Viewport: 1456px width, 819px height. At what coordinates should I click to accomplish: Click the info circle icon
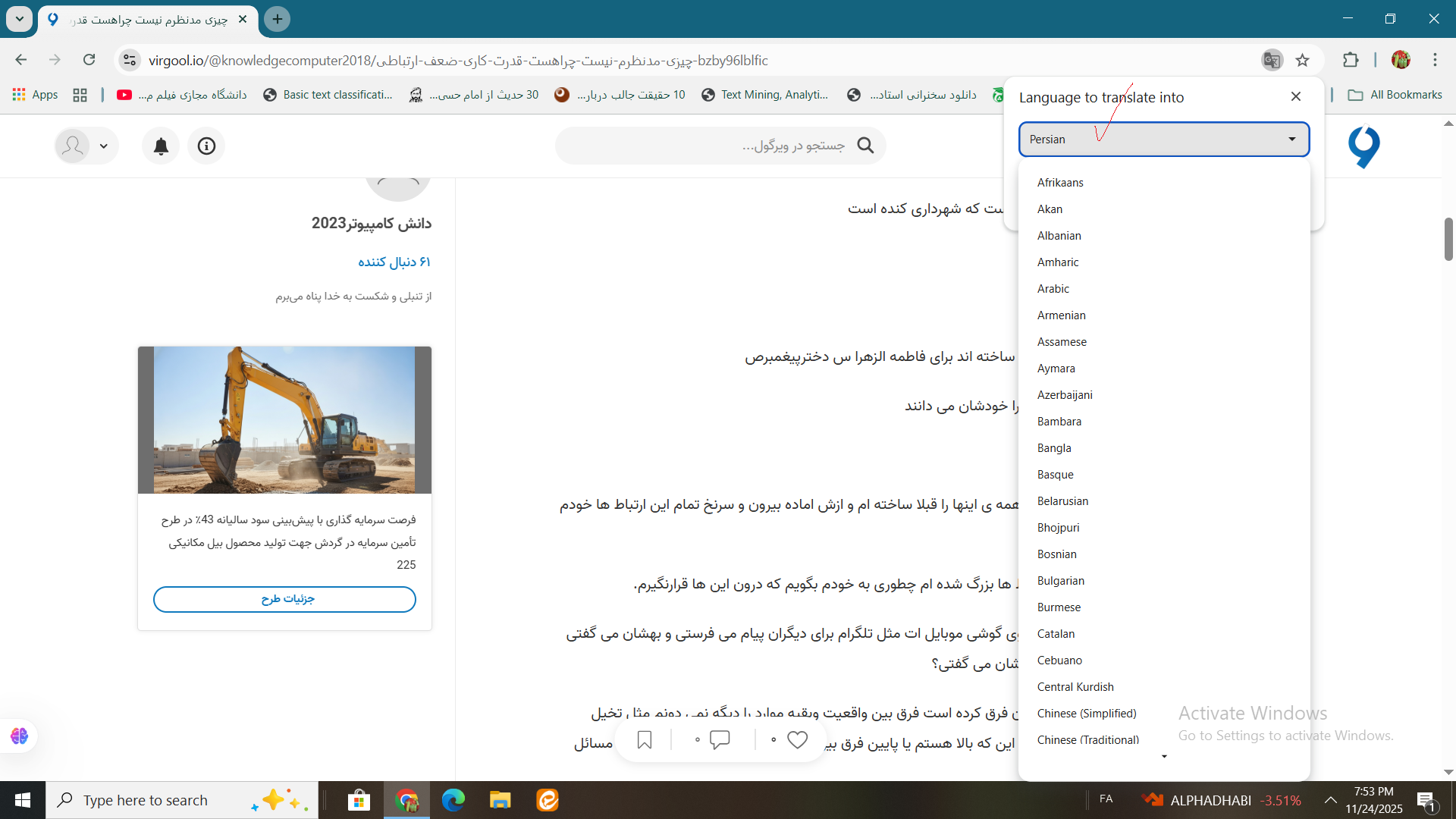(x=206, y=146)
